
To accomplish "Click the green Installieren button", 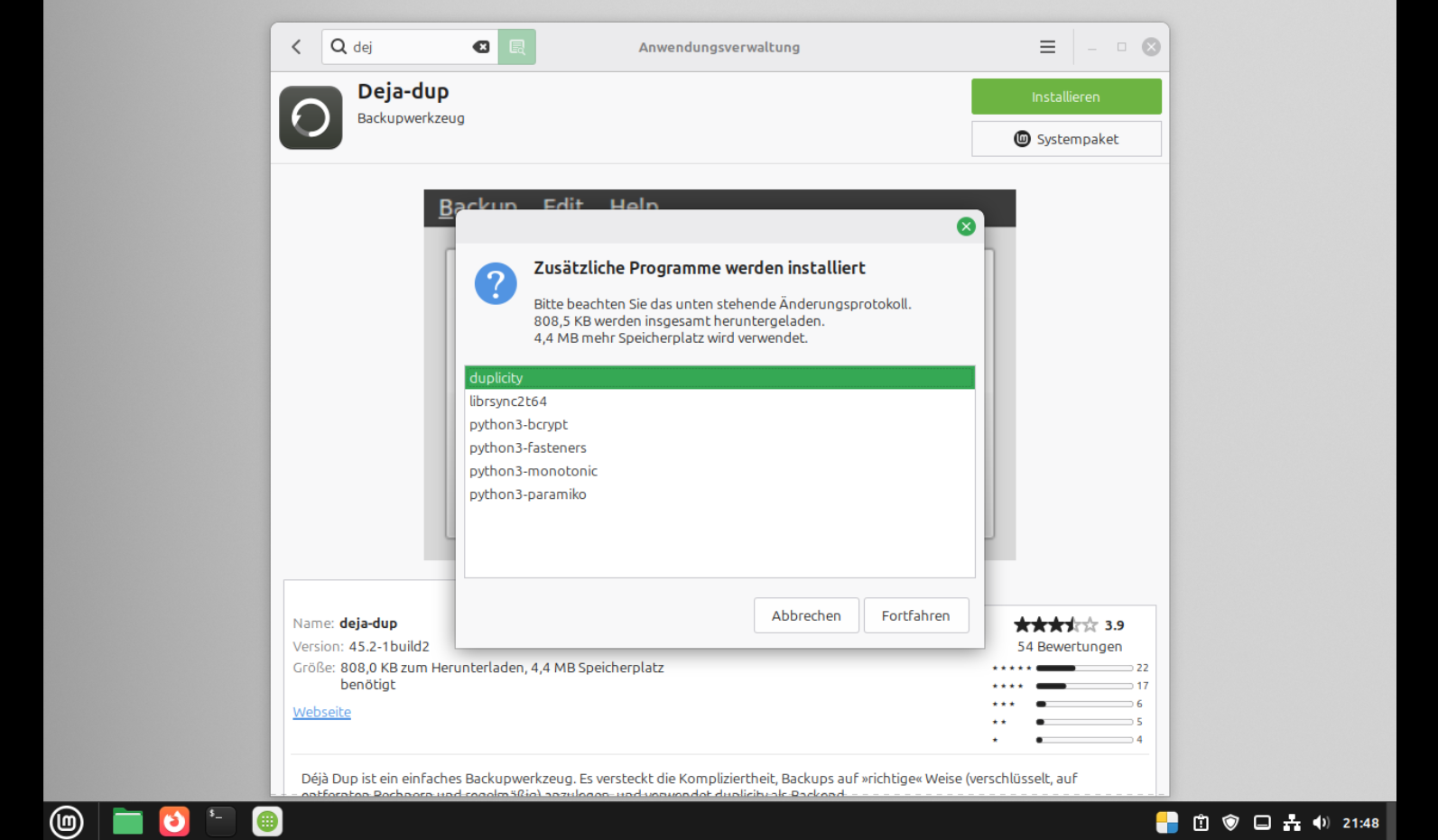I will (x=1065, y=97).
